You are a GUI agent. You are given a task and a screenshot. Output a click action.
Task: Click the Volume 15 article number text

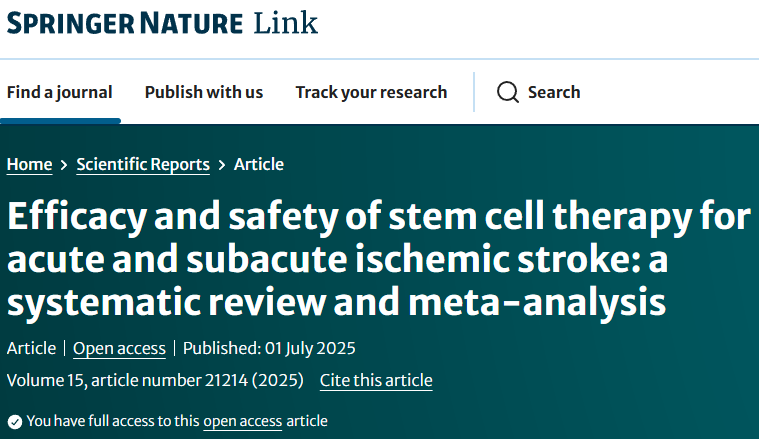[x=155, y=380]
